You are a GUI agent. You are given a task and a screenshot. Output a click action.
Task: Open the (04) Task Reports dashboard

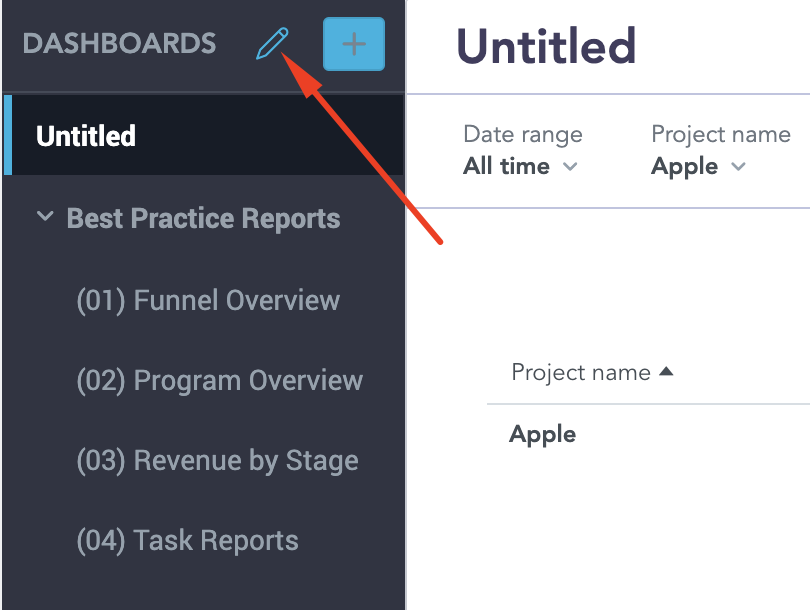click(x=188, y=540)
